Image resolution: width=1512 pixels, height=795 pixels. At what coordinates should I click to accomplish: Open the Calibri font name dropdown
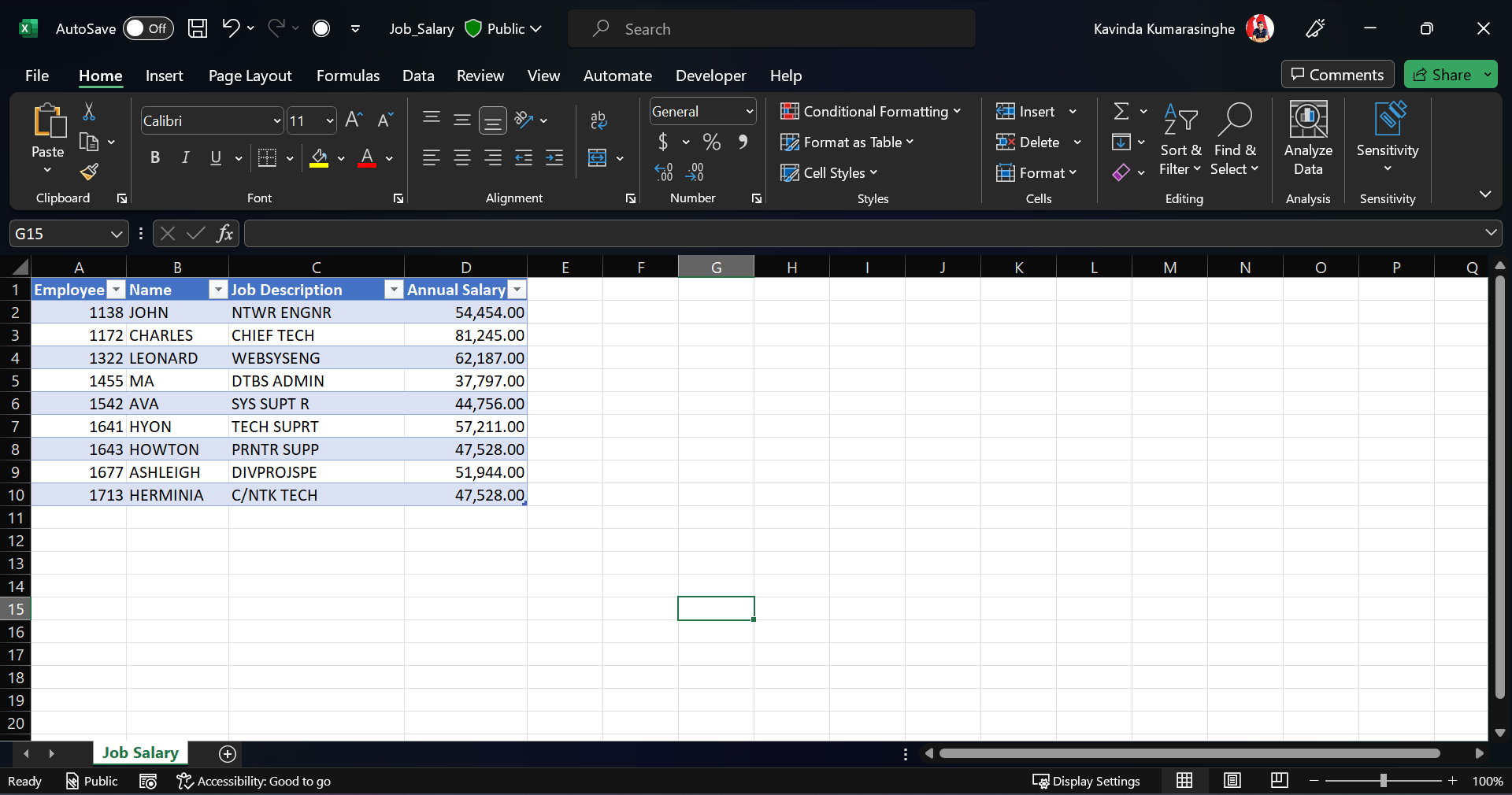coord(276,120)
